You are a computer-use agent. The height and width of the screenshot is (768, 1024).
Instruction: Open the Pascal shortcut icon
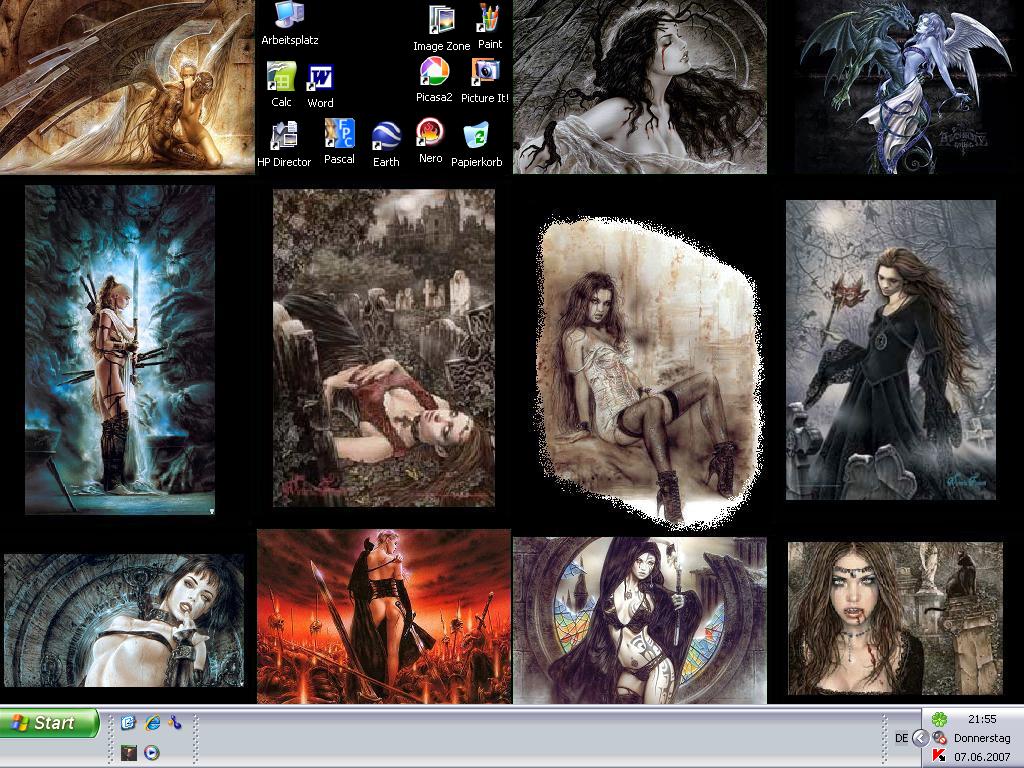pyautogui.click(x=339, y=134)
